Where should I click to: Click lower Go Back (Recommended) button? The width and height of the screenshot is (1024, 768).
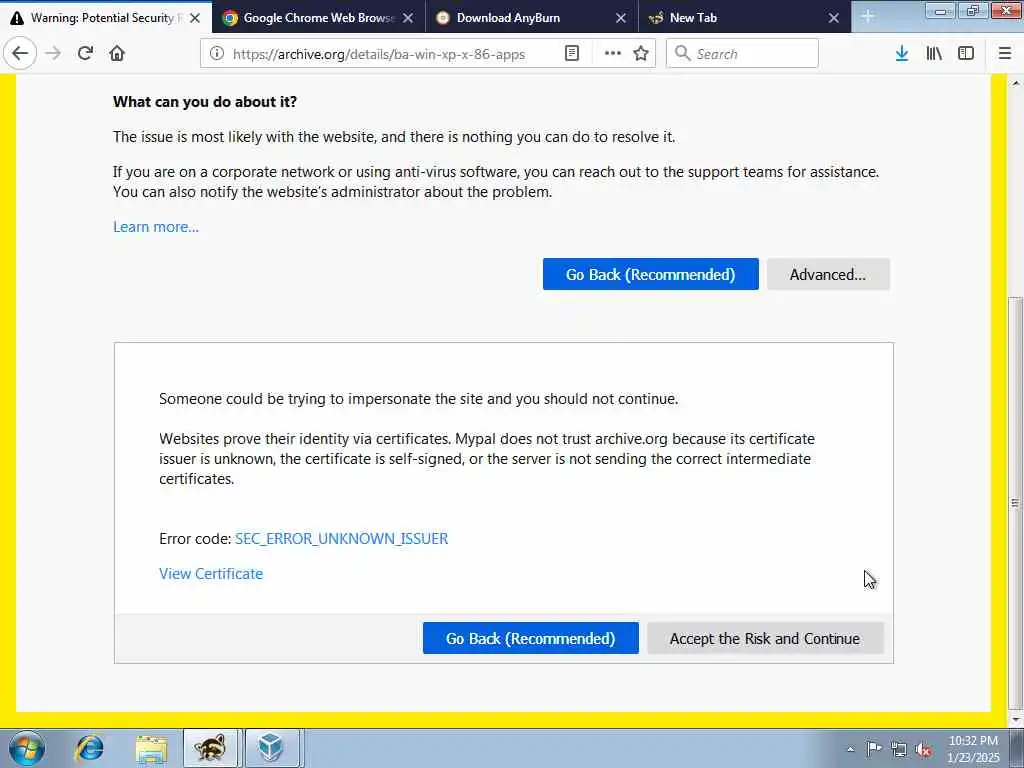[x=530, y=638]
